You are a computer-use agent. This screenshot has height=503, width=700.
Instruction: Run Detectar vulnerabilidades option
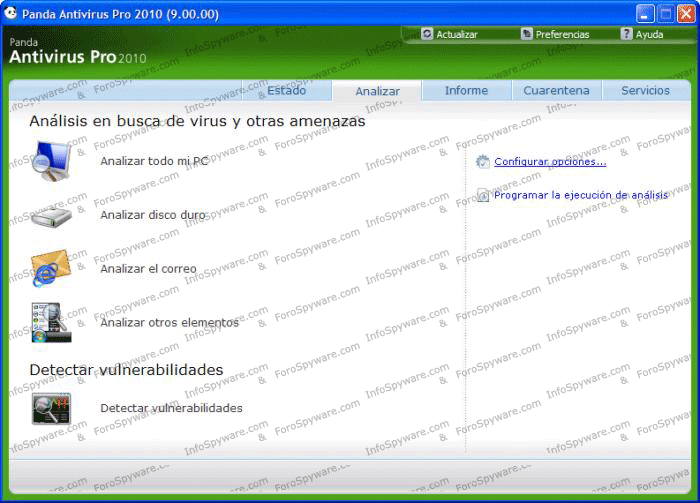coord(171,408)
